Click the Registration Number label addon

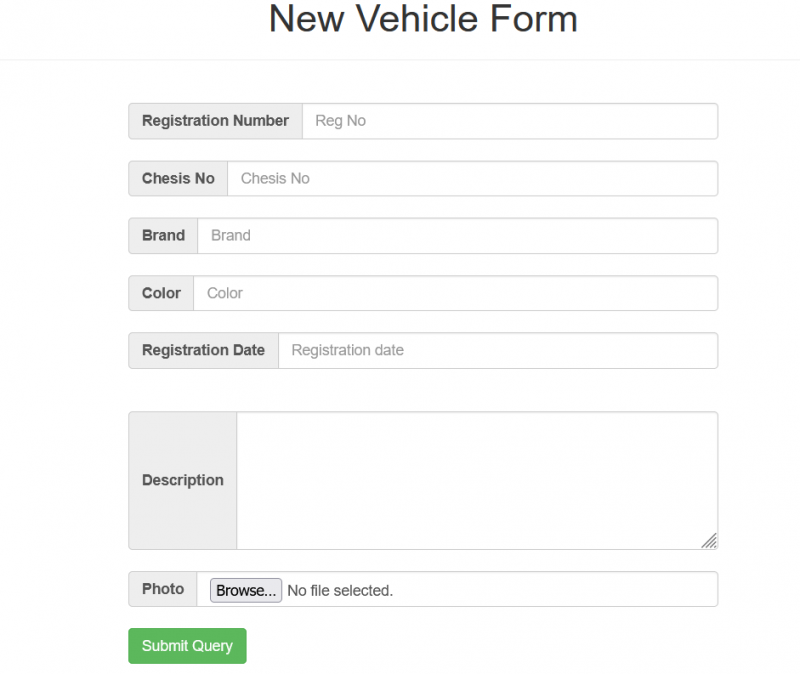[215, 121]
